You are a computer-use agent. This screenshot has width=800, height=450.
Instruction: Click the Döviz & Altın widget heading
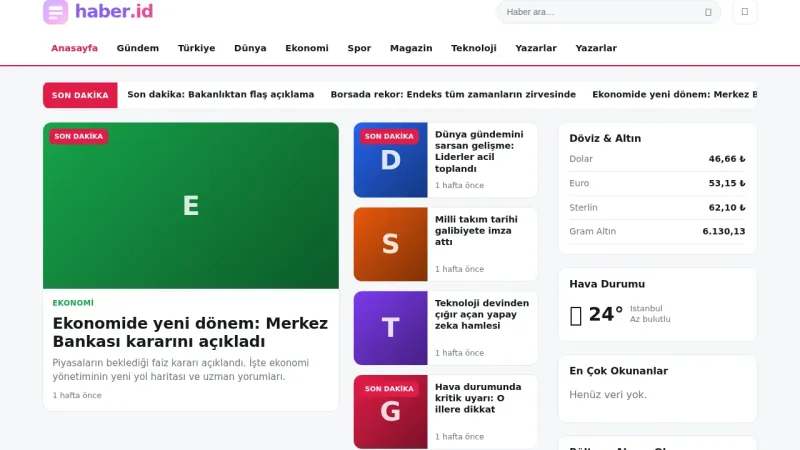click(x=605, y=138)
